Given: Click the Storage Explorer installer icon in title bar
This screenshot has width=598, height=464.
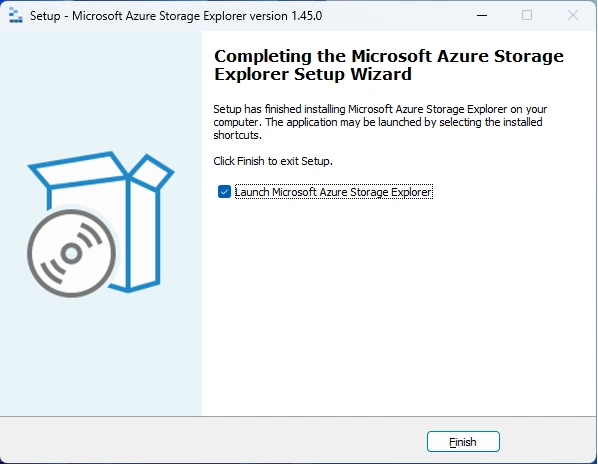Looking at the screenshot, I should tap(16, 16).
